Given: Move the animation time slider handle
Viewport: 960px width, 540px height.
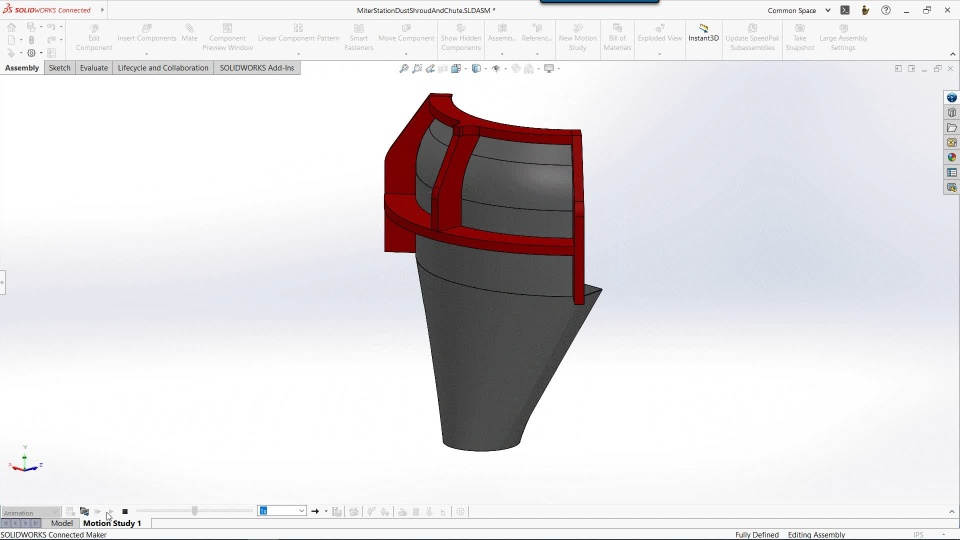Looking at the screenshot, I should (195, 511).
